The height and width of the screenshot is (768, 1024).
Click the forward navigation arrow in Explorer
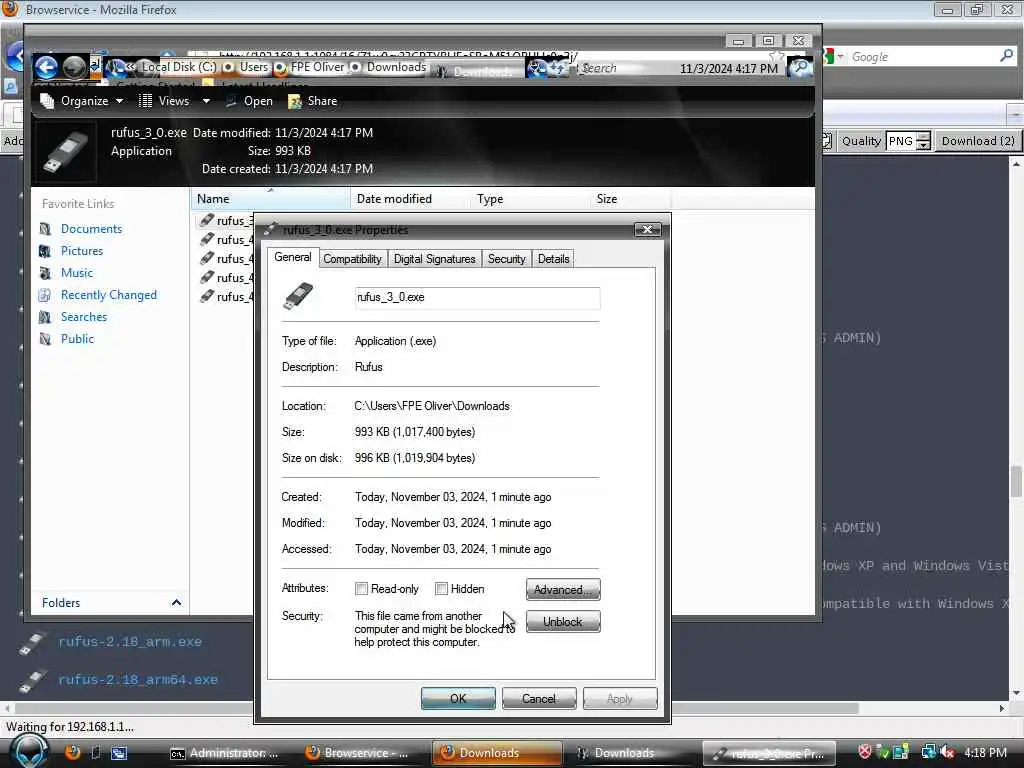[x=74, y=67]
